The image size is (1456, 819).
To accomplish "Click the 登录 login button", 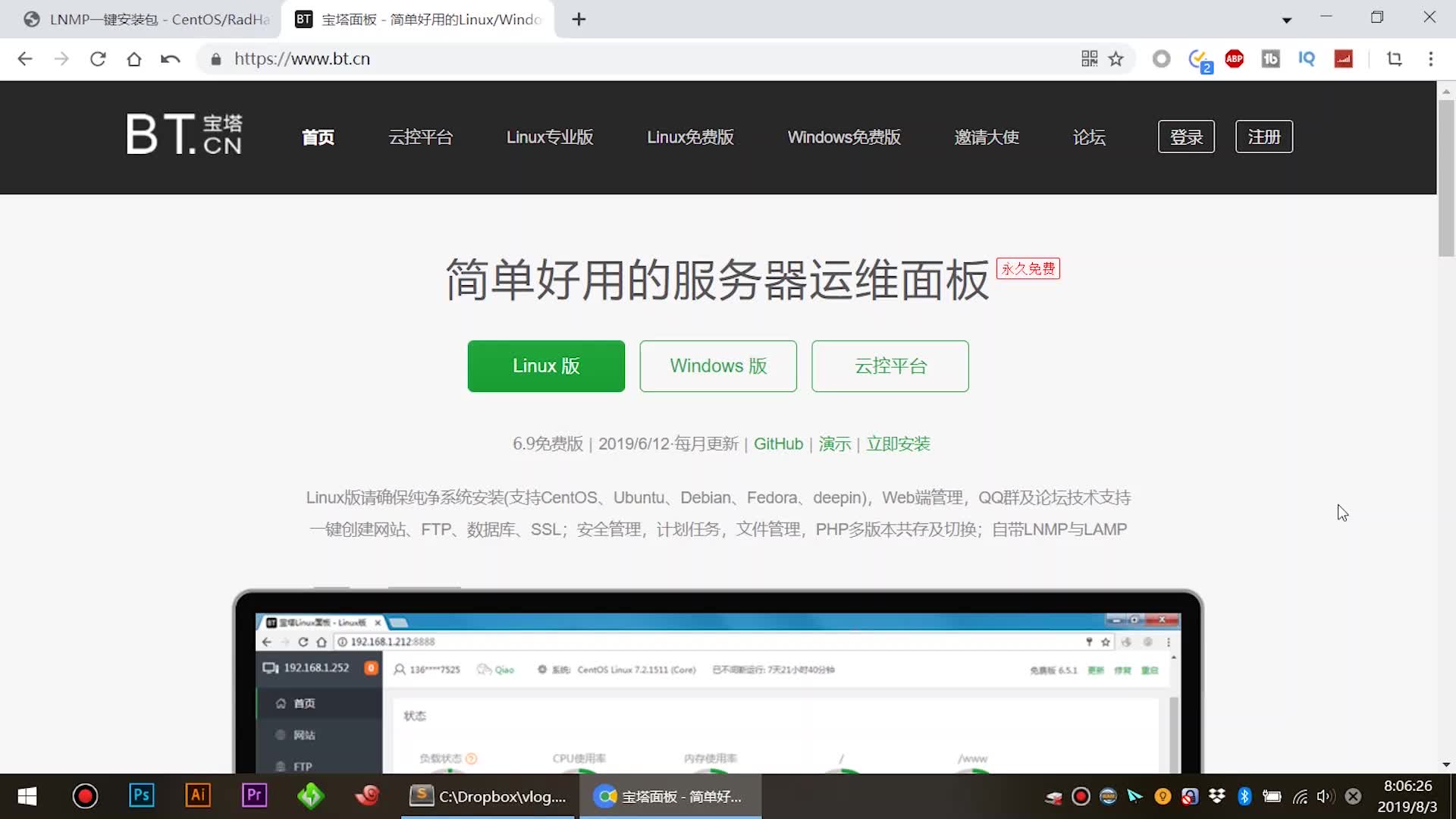I will (1187, 136).
